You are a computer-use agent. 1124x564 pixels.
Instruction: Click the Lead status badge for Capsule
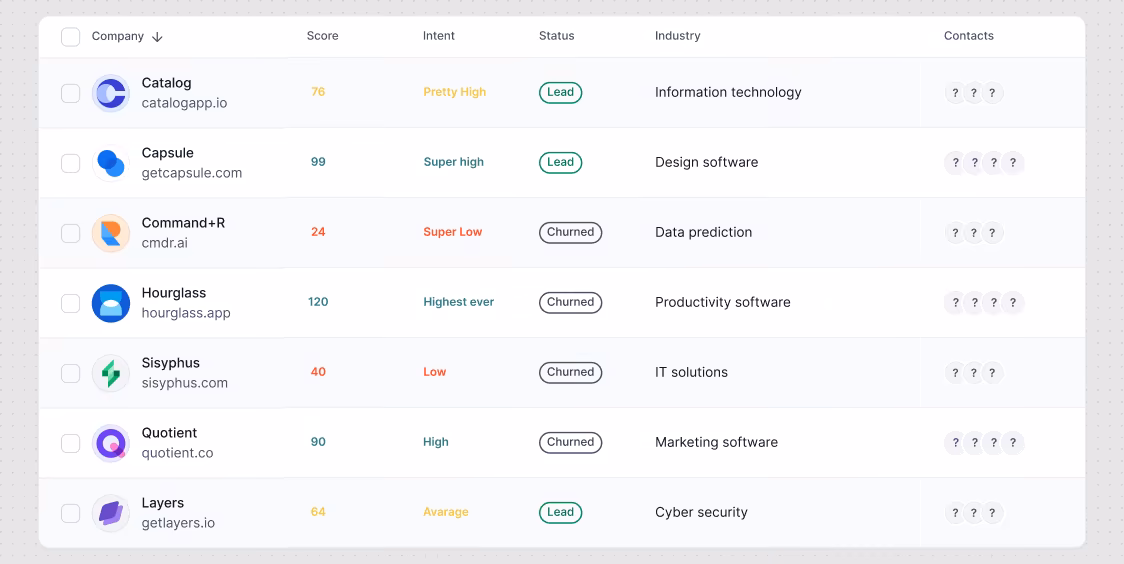point(561,163)
